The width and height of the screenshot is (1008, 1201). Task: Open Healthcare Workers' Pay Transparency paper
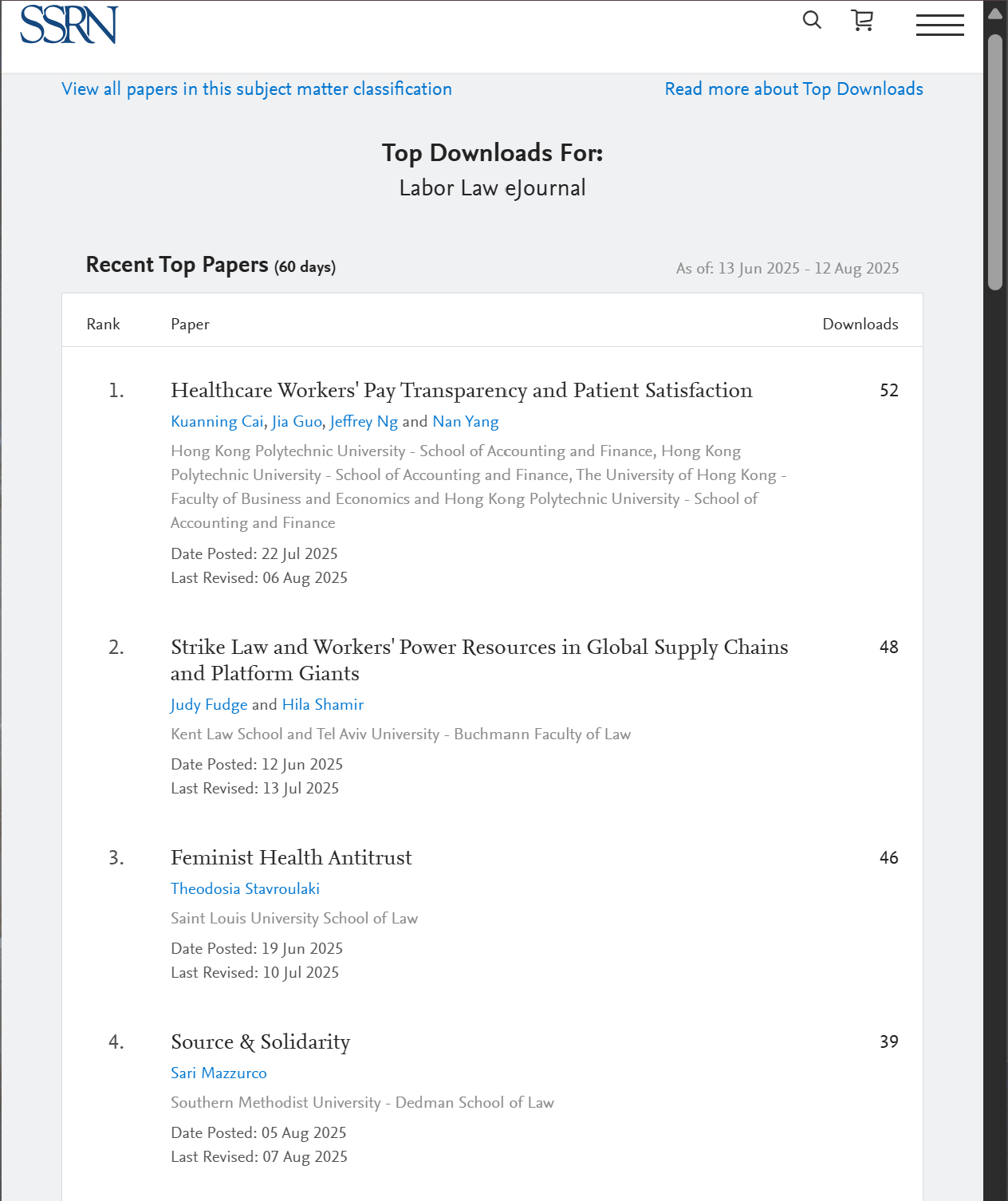461,391
